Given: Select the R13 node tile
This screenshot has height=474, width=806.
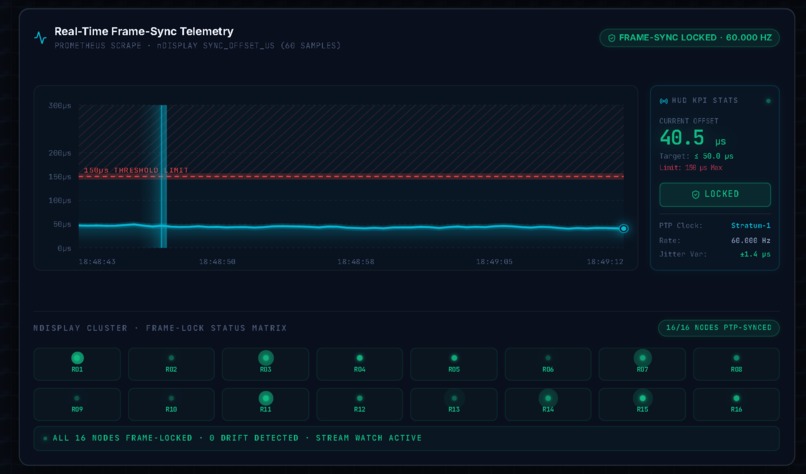Looking at the screenshot, I should 454,404.
